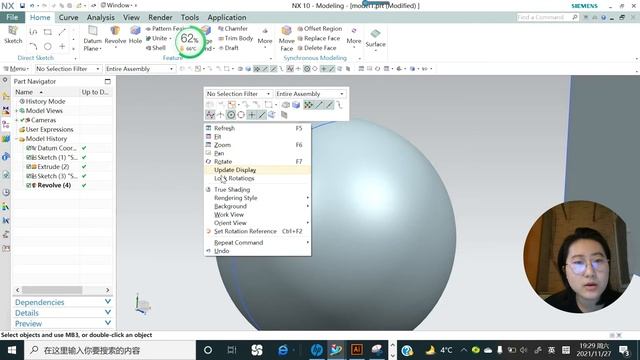This screenshot has width=640, height=360.
Task: Choose Refresh from context menu
Action: (257, 128)
